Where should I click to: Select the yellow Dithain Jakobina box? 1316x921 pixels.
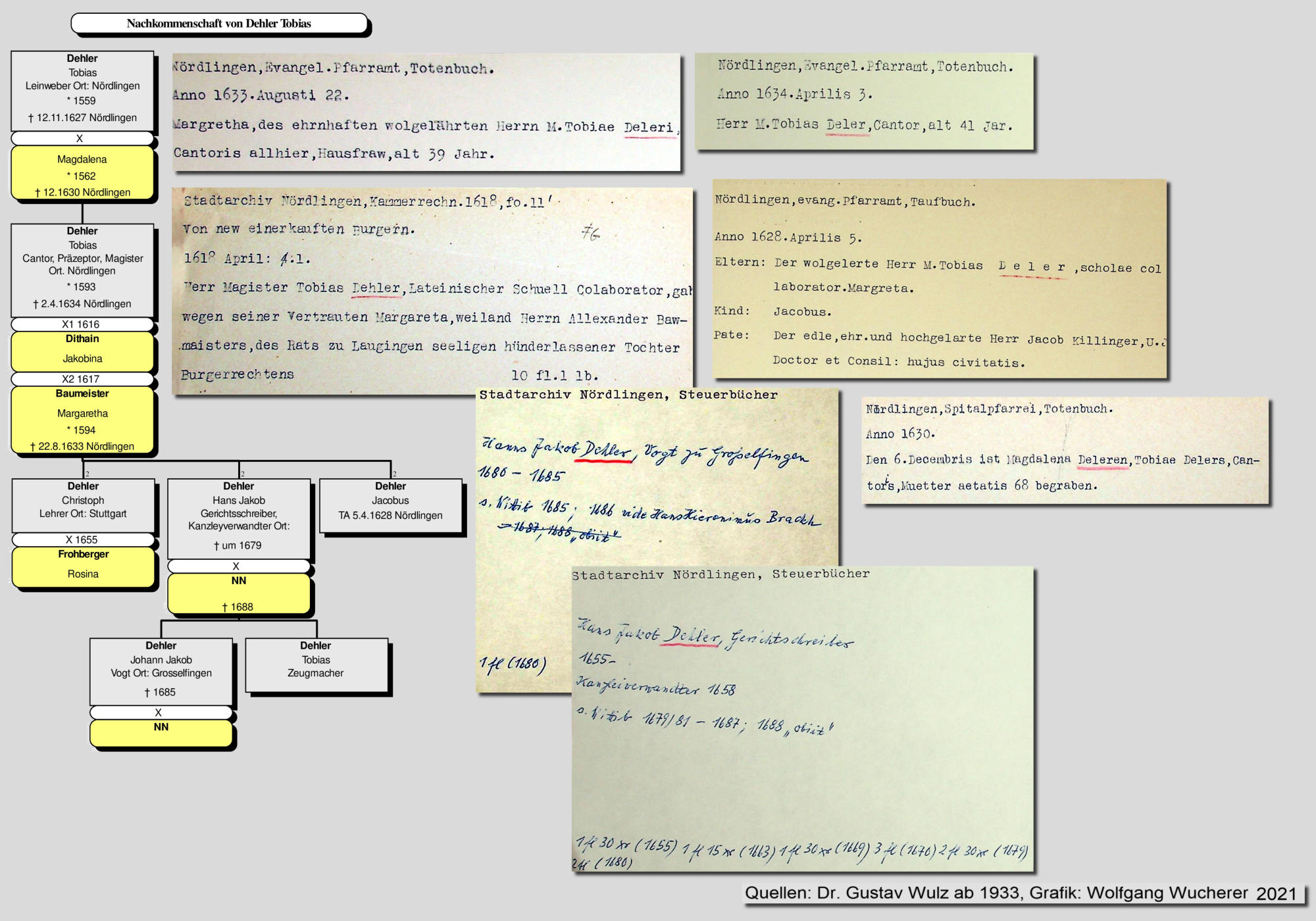[x=82, y=351]
